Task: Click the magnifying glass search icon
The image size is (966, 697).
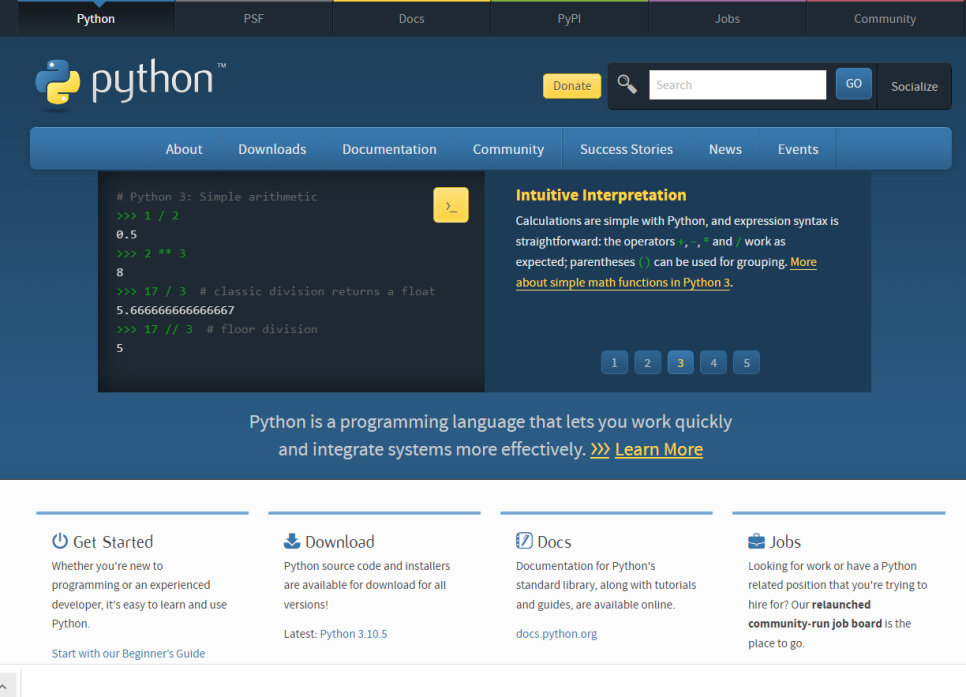Action: (x=627, y=84)
